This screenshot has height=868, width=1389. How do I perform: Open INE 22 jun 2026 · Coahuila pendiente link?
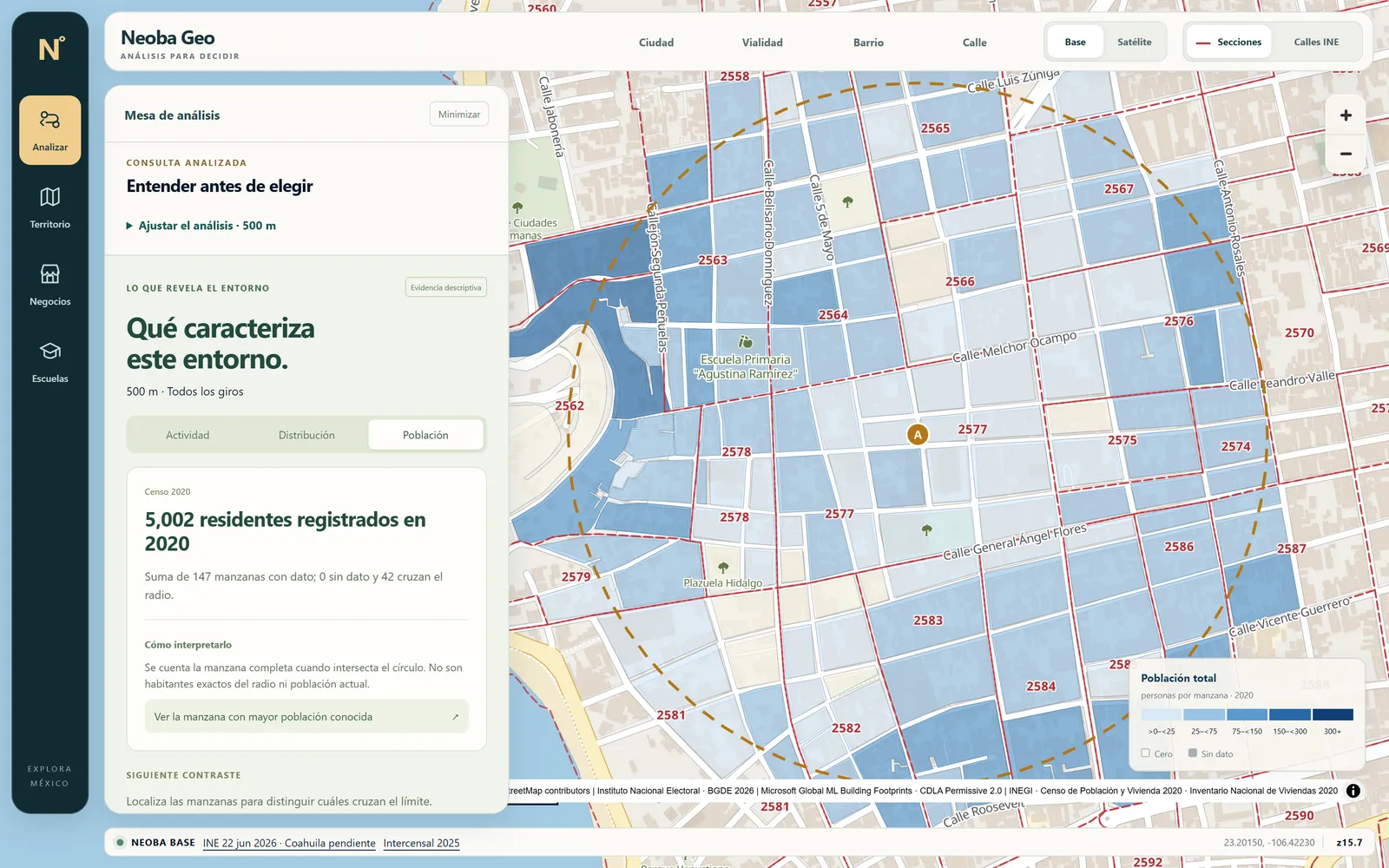pos(289,843)
